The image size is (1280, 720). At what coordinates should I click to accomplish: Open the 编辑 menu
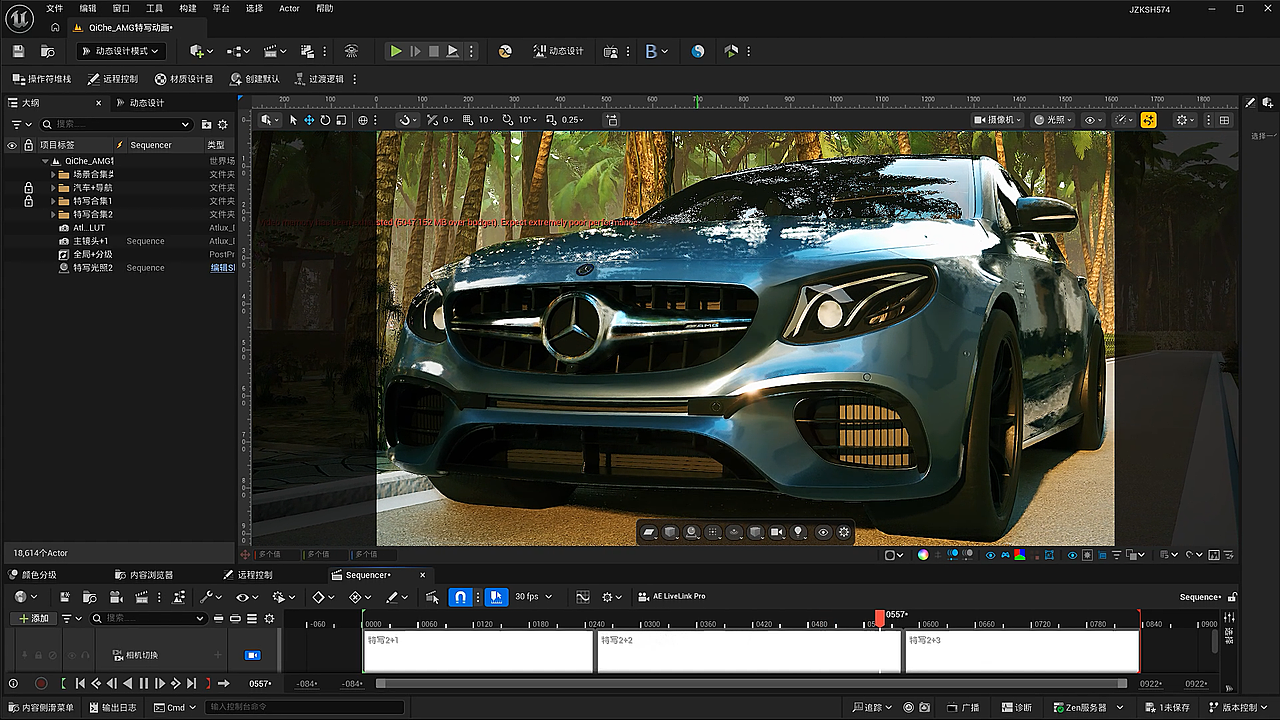pyautogui.click(x=88, y=8)
